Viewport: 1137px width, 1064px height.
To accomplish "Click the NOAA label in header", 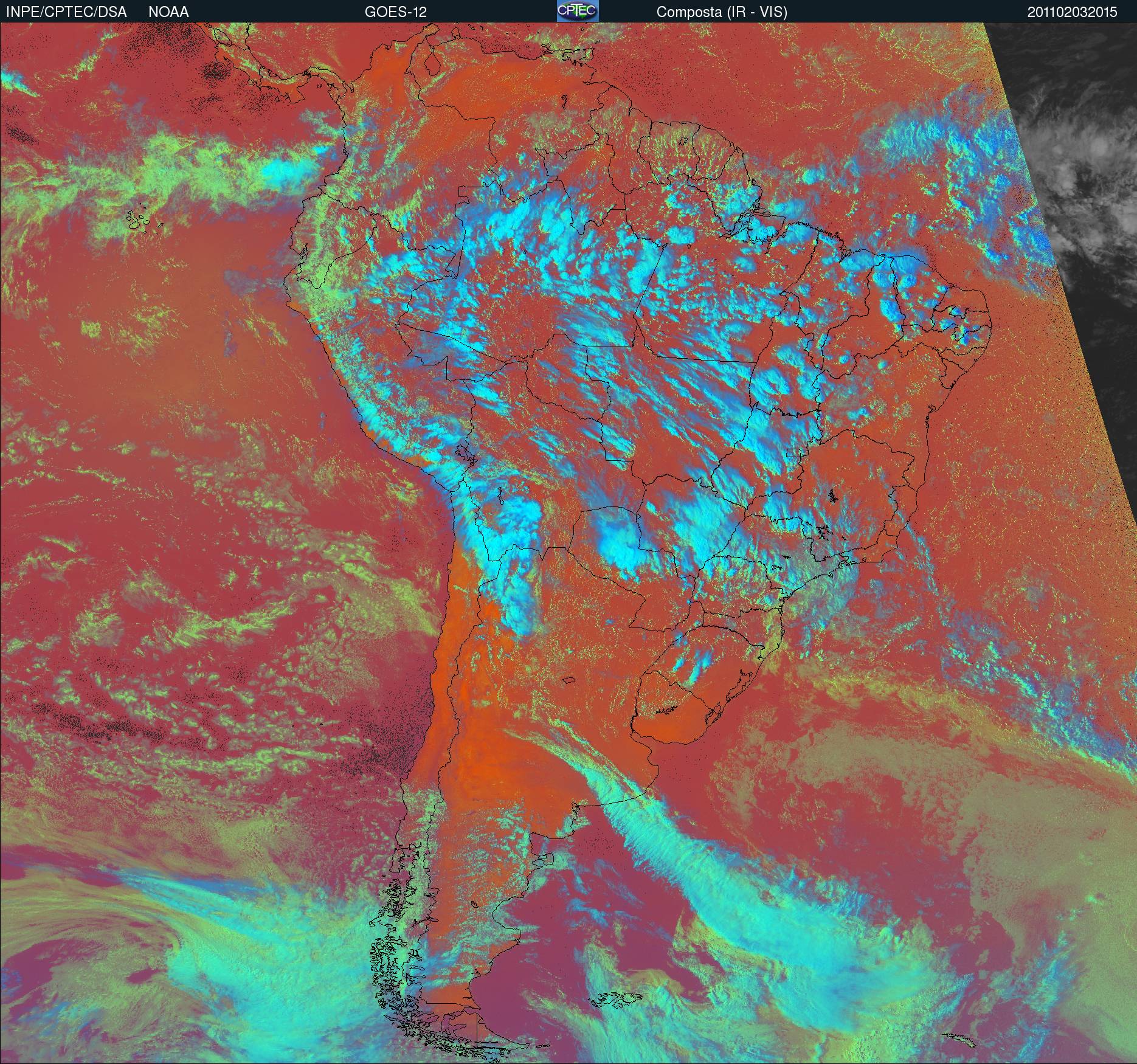I will [168, 12].
